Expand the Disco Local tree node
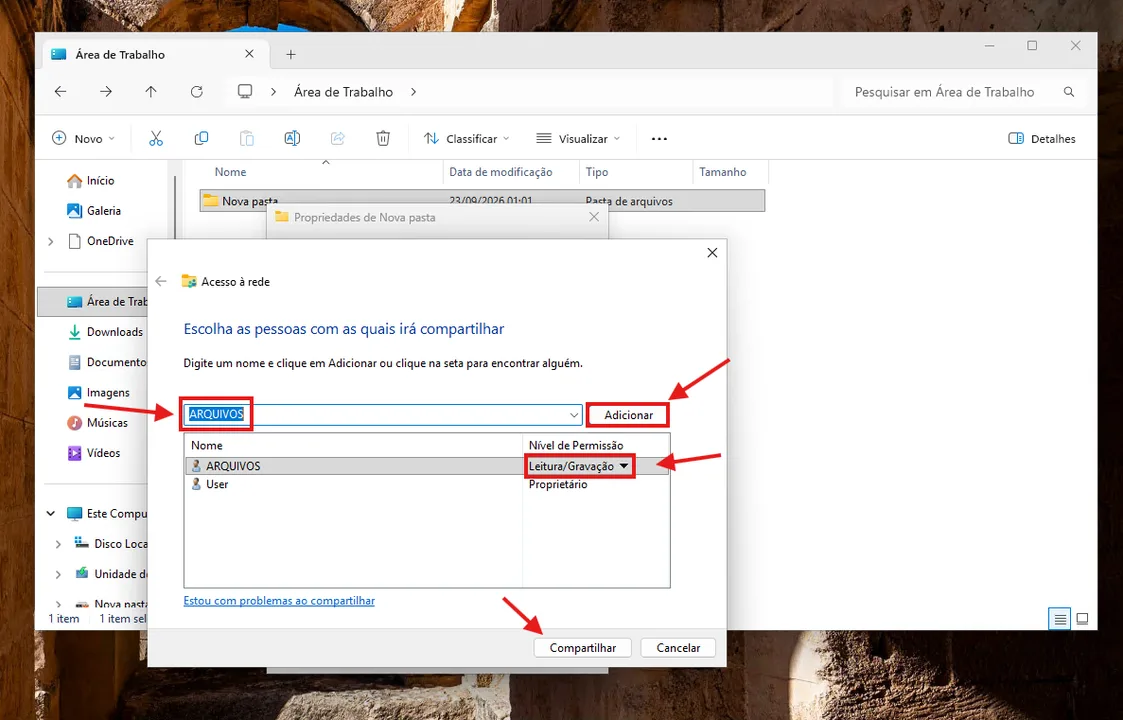This screenshot has height=720, width=1123. pos(59,544)
